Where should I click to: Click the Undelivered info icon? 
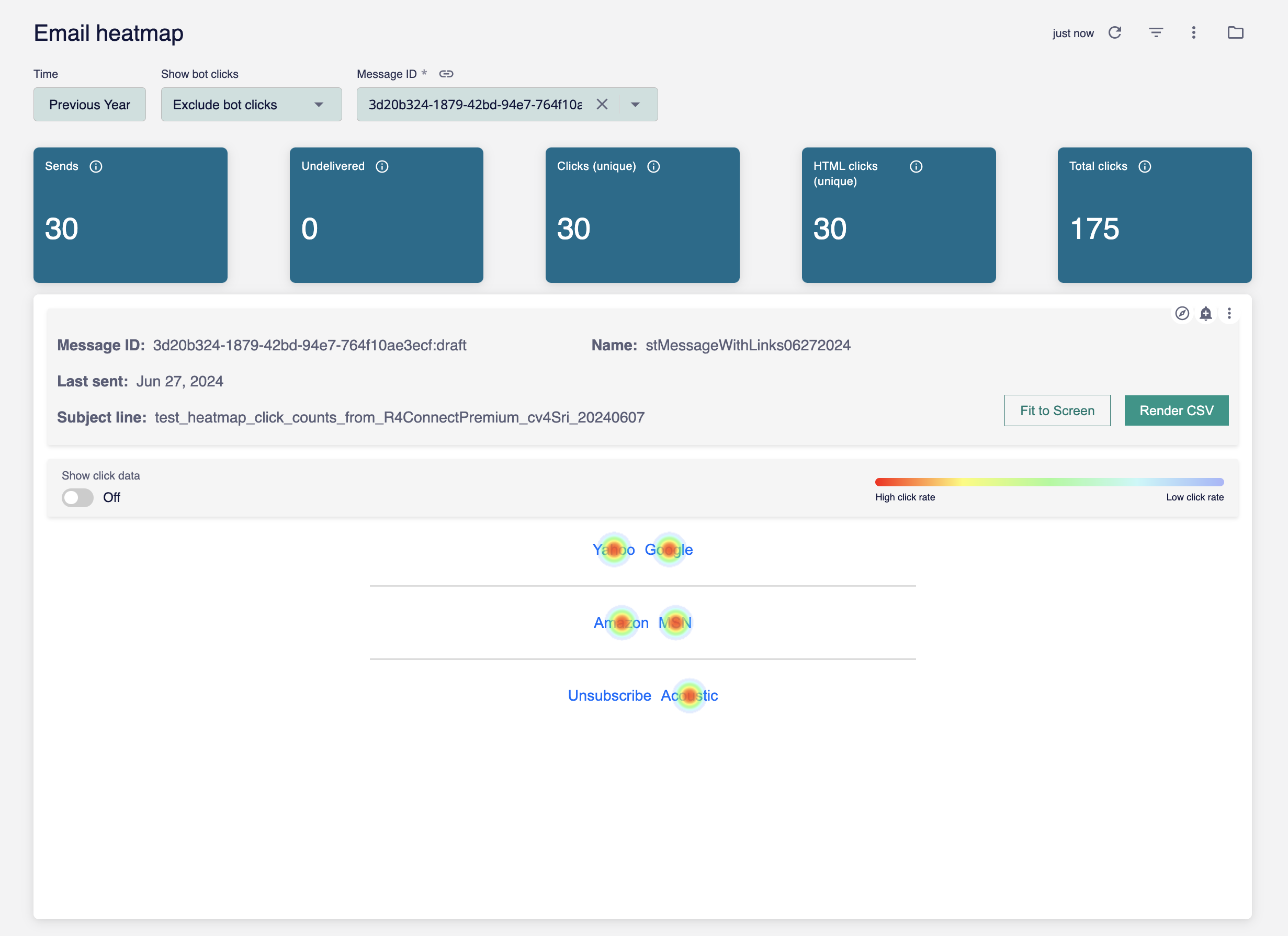(382, 166)
